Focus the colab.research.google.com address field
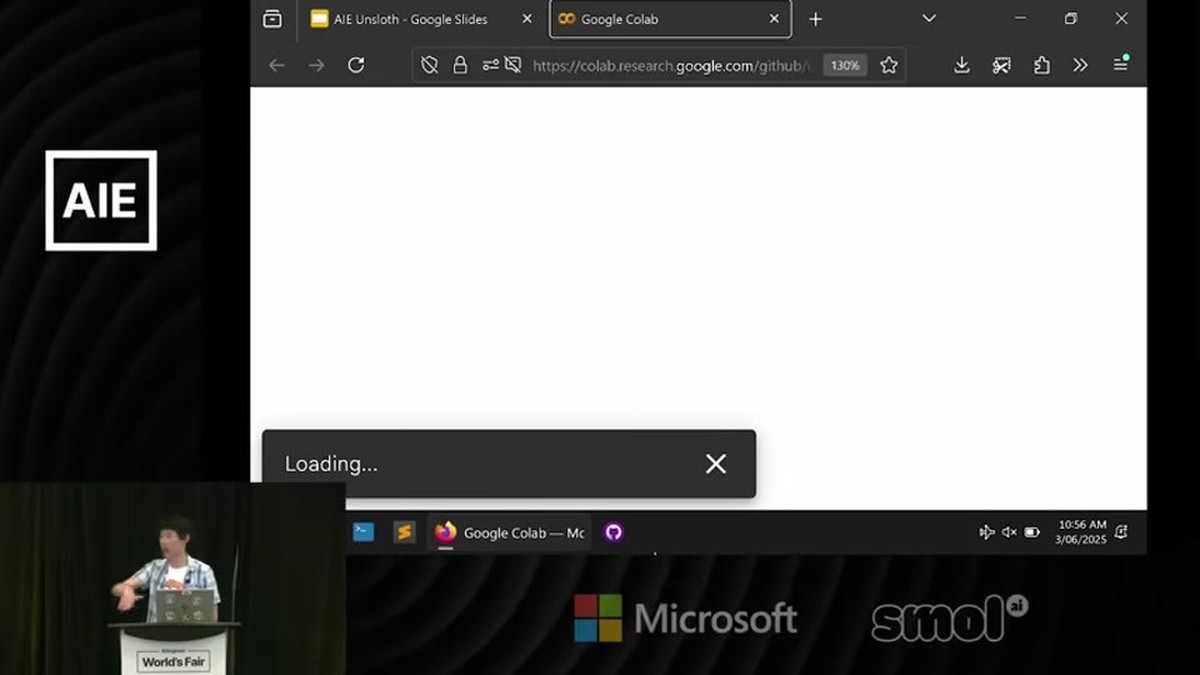1200x675 pixels. coord(670,65)
